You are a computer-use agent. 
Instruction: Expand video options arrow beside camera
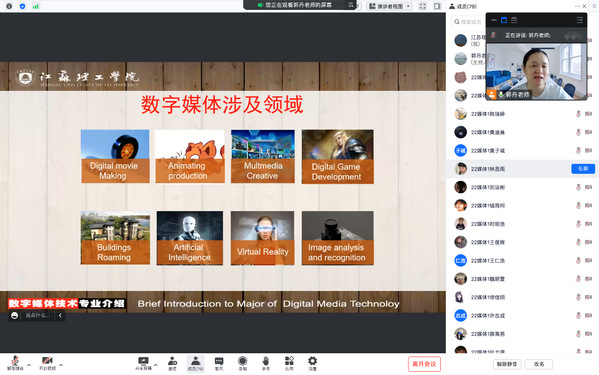(x=61, y=365)
